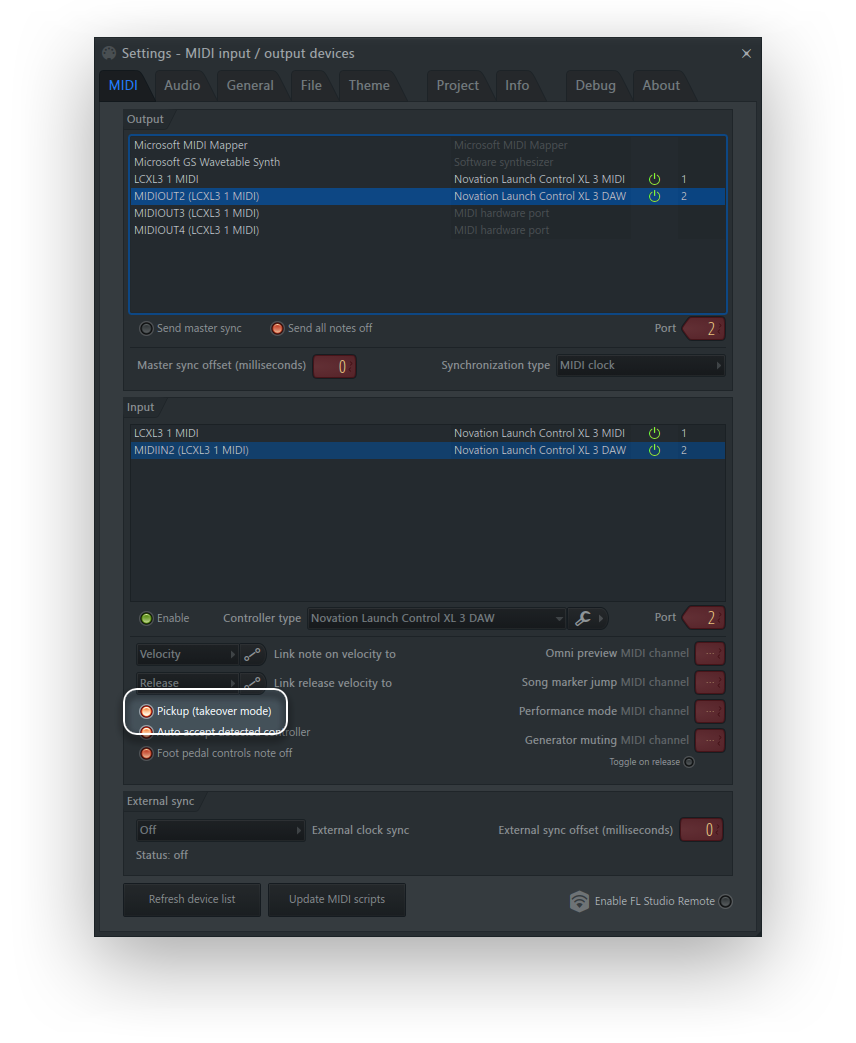Go to the Project tab
Screen dimensions: 856x1043
(458, 86)
